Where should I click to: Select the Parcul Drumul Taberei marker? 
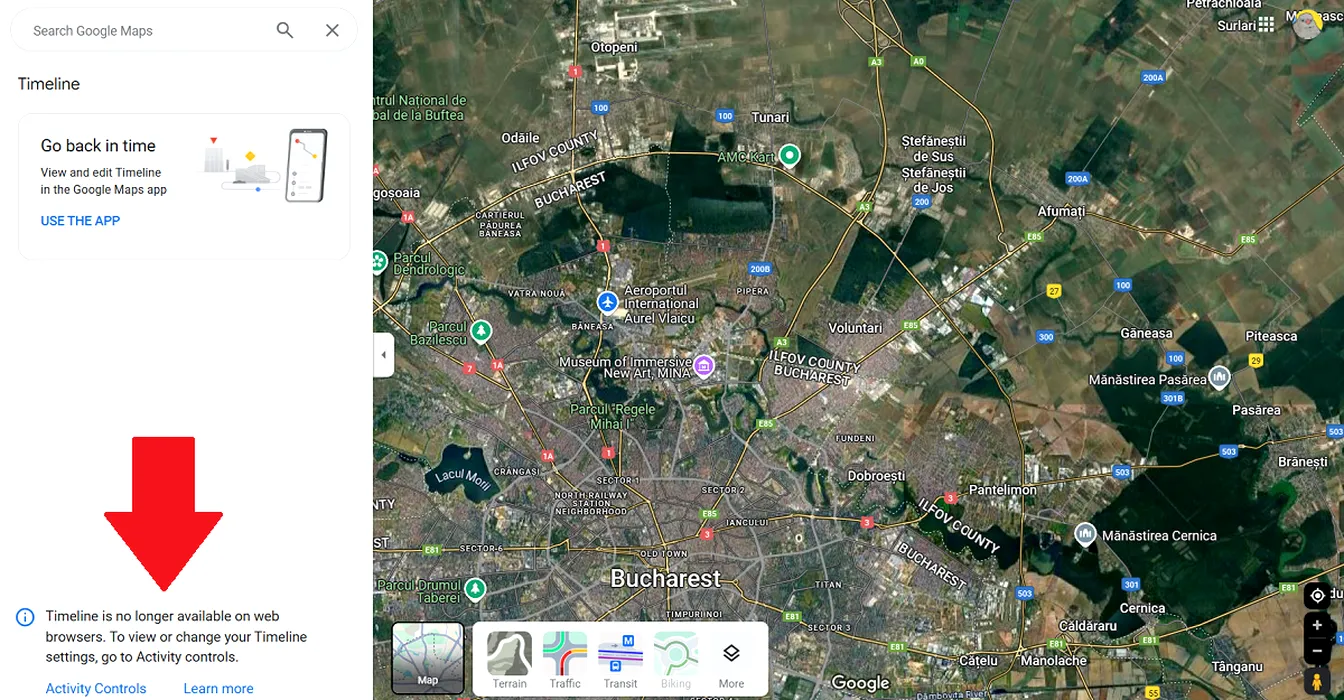coord(475,588)
